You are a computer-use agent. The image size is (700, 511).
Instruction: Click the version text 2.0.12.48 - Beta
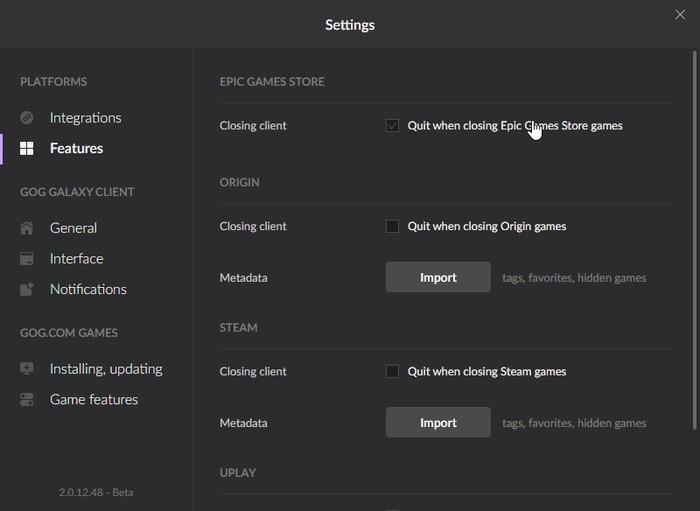96,492
